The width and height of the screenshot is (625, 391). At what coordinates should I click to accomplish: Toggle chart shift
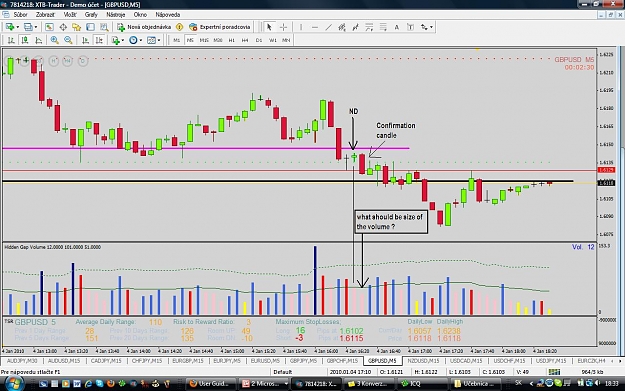coord(99,40)
